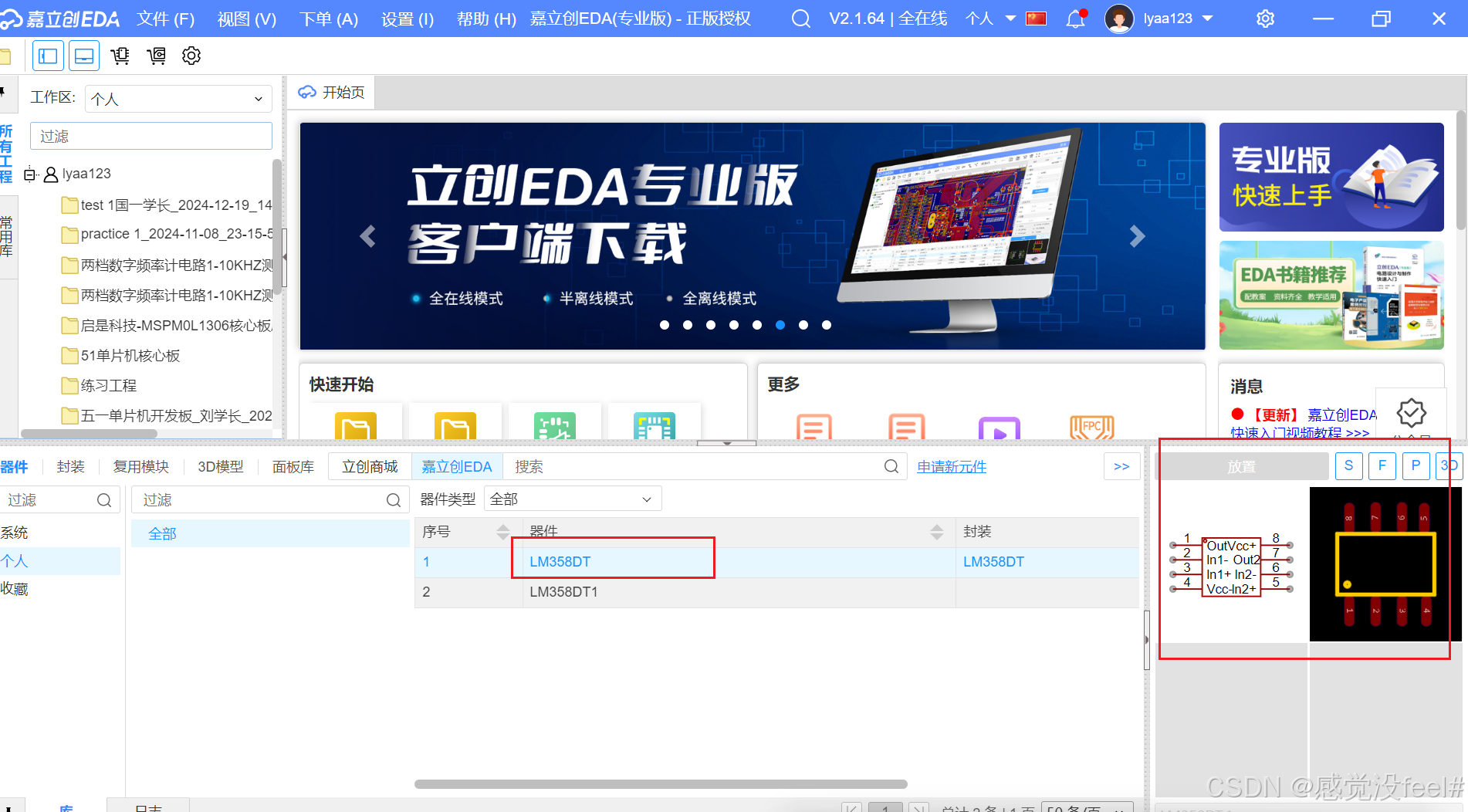Click the 放置 place button
This screenshot has height=812, width=1468.
click(1242, 467)
